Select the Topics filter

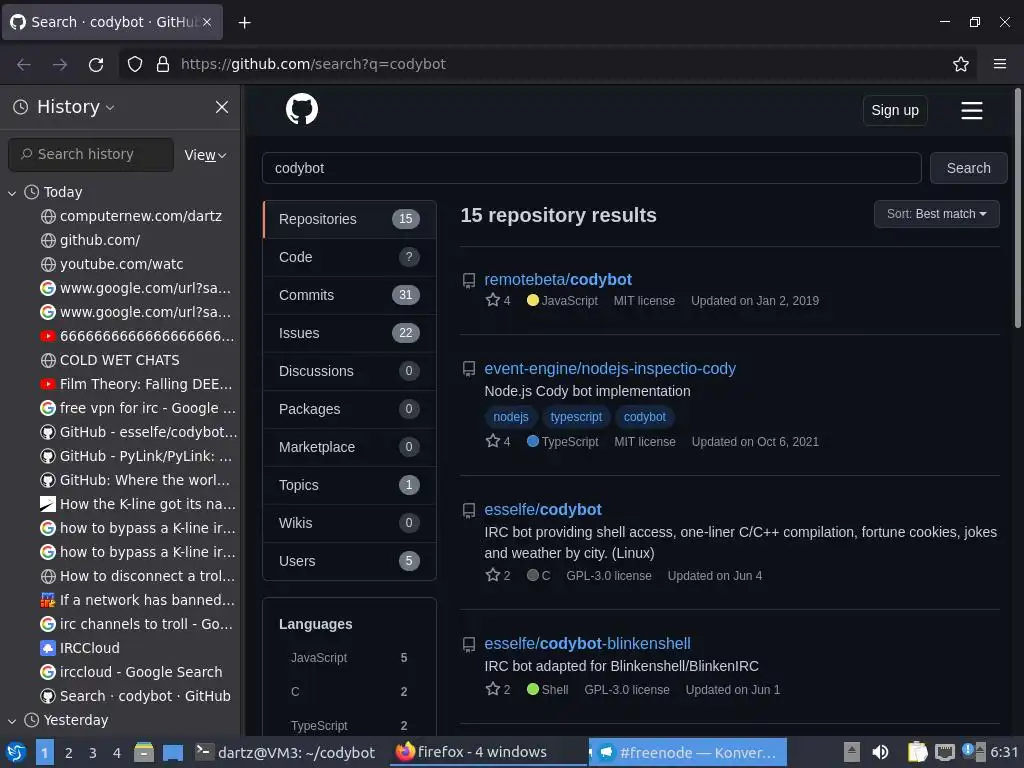point(349,485)
